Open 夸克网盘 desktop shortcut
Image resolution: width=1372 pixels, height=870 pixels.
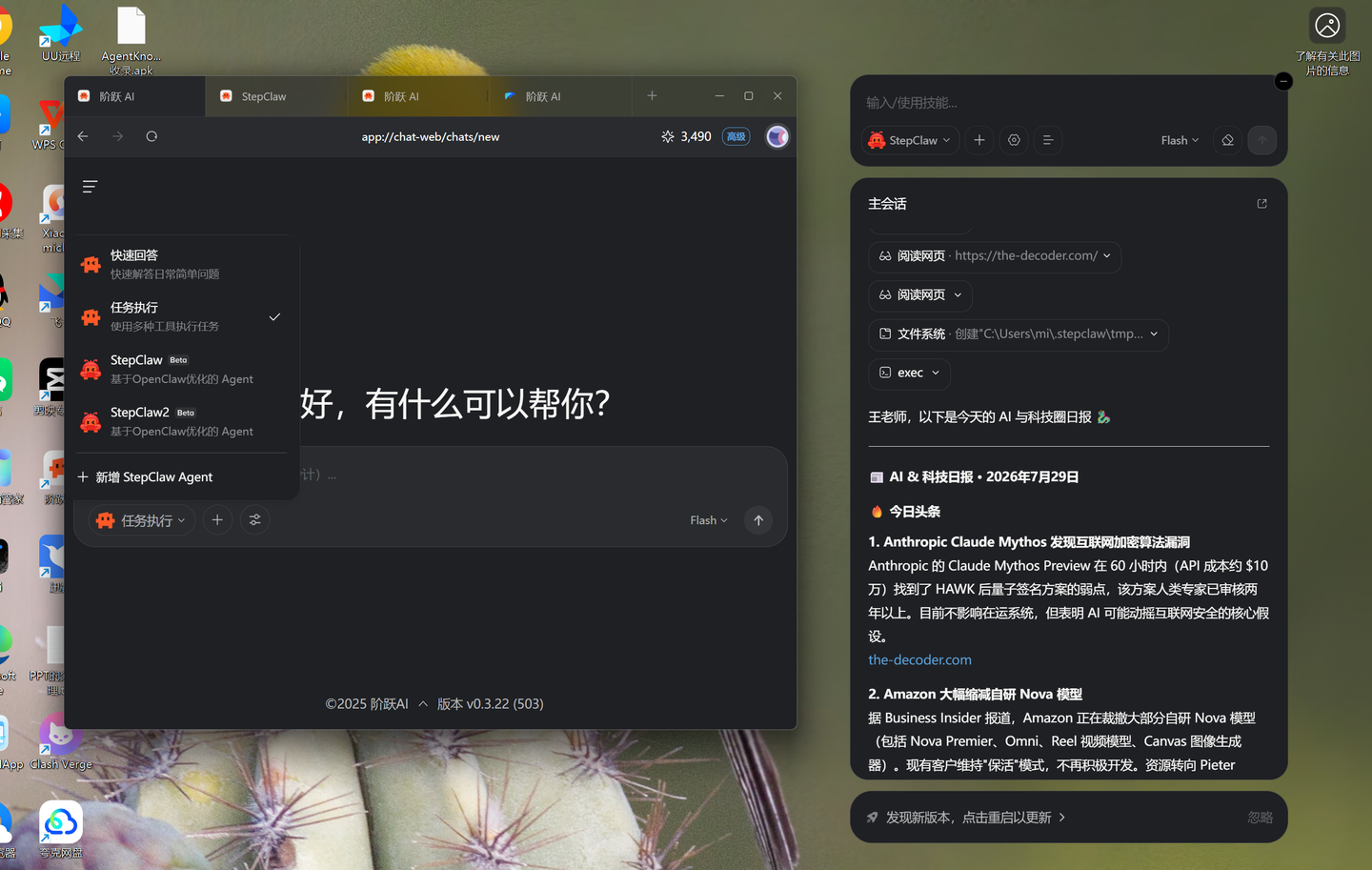pyautogui.click(x=60, y=829)
